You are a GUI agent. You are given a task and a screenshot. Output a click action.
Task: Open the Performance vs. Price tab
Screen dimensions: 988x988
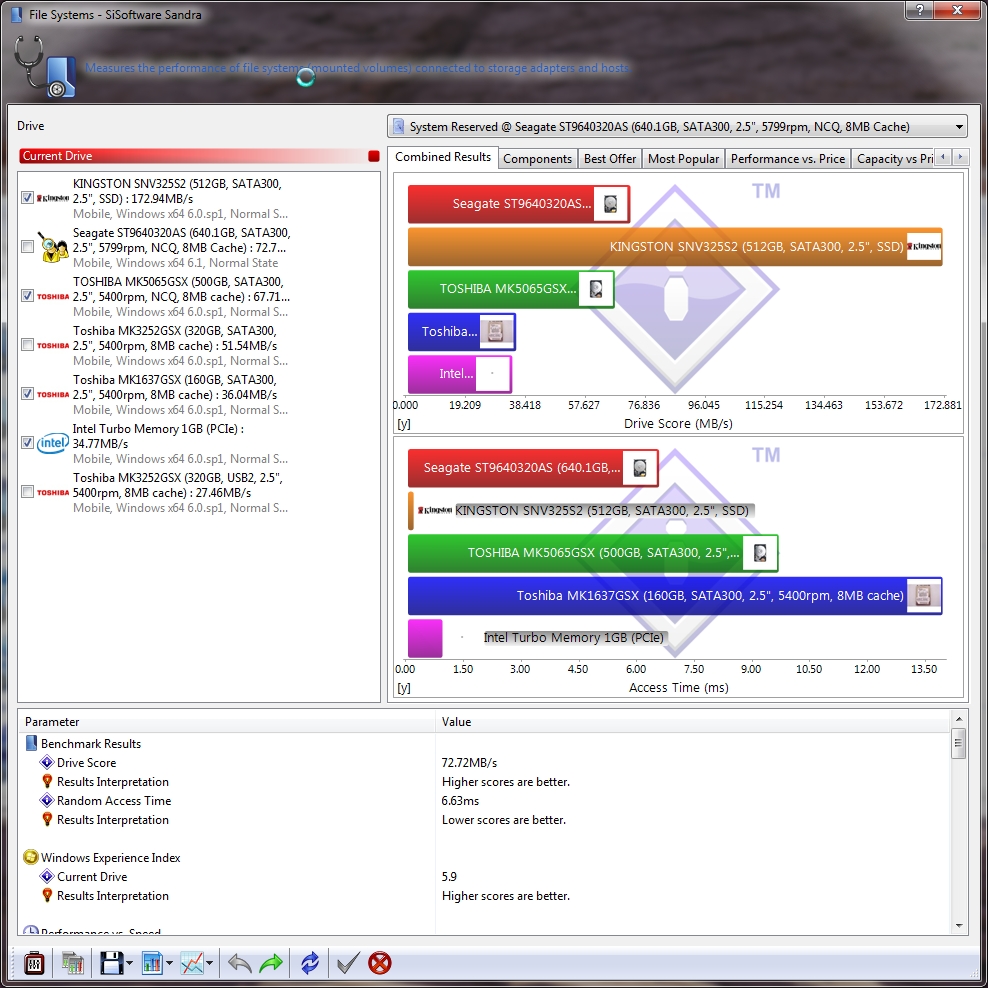pos(788,159)
